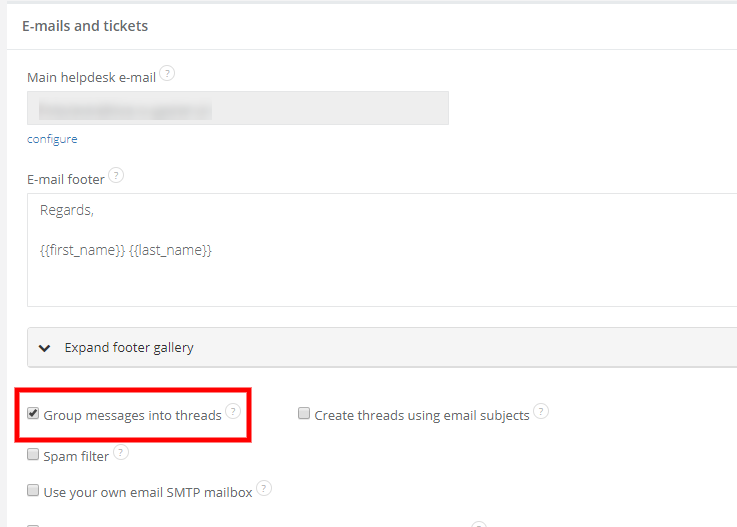Click the configure link under helpdesk e-mail
This screenshot has height=527, width=737.
(x=52, y=139)
